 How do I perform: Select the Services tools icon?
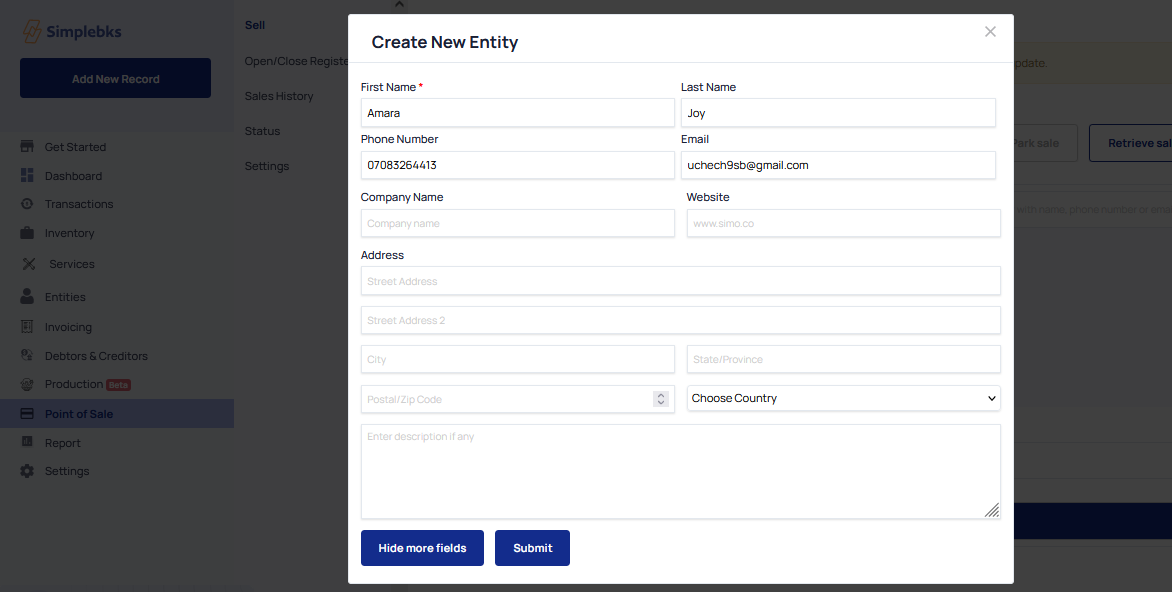click(x=29, y=264)
